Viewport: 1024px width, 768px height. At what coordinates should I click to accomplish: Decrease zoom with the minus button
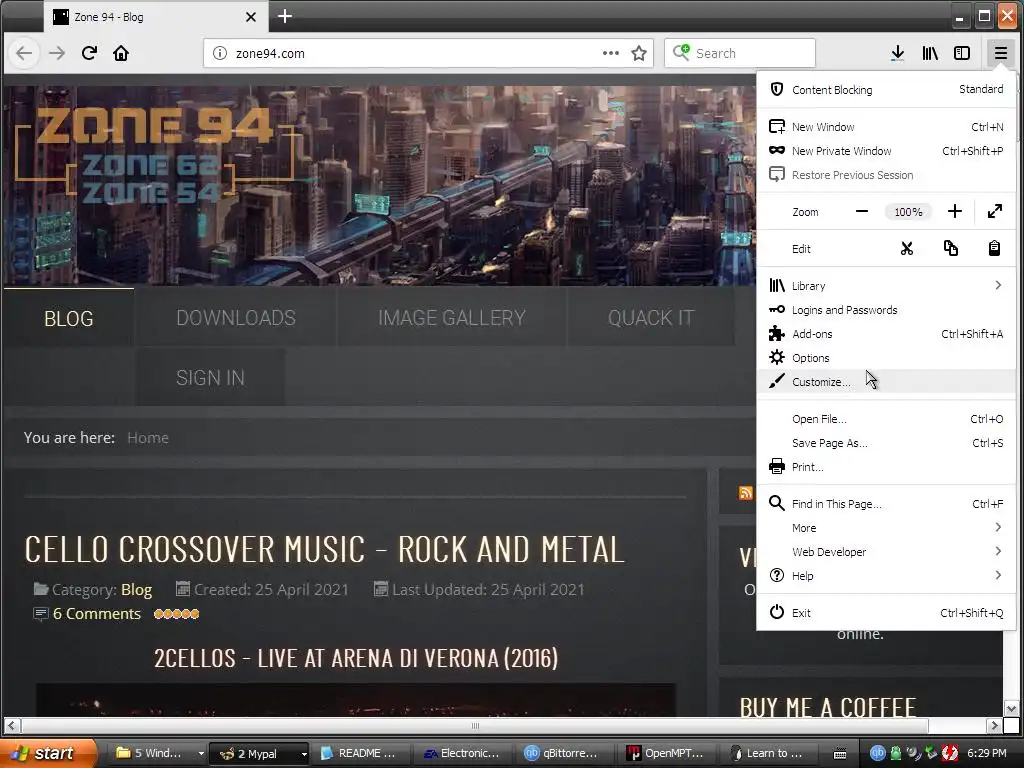(862, 211)
